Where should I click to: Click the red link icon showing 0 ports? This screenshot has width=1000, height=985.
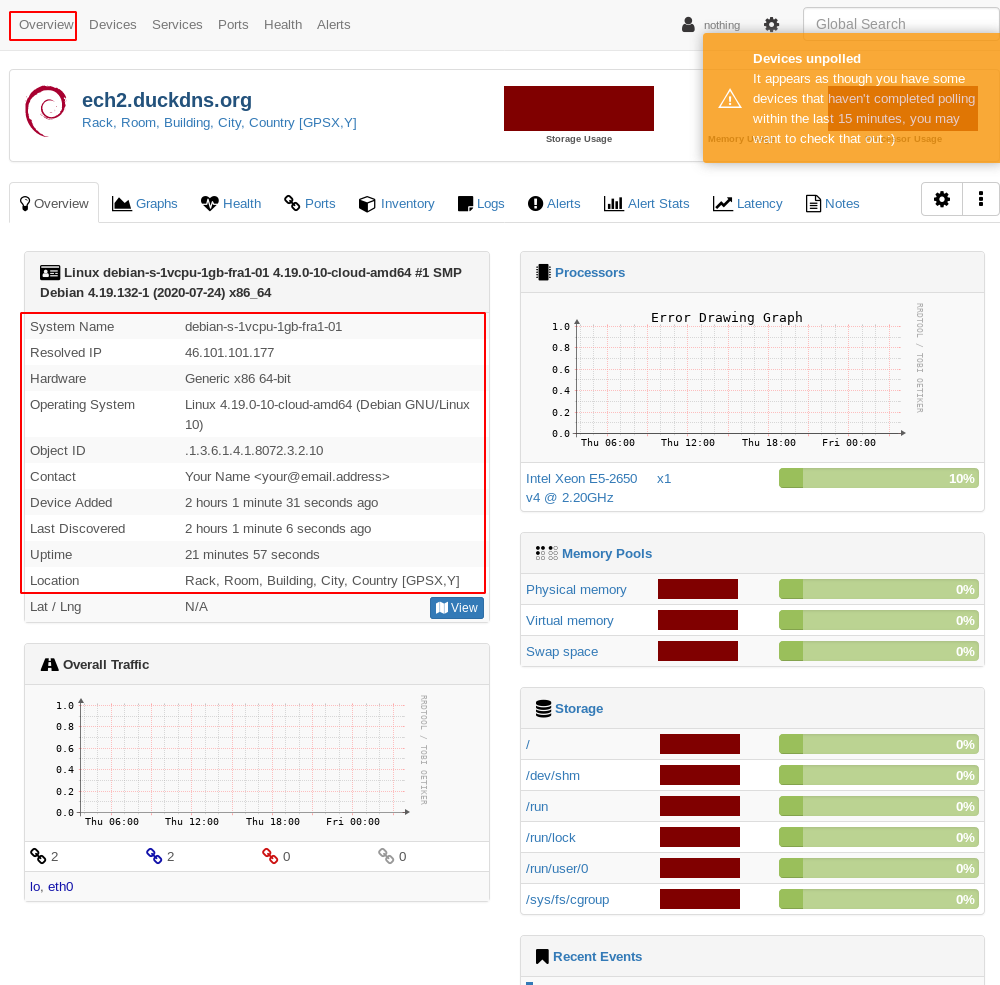[x=270, y=856]
